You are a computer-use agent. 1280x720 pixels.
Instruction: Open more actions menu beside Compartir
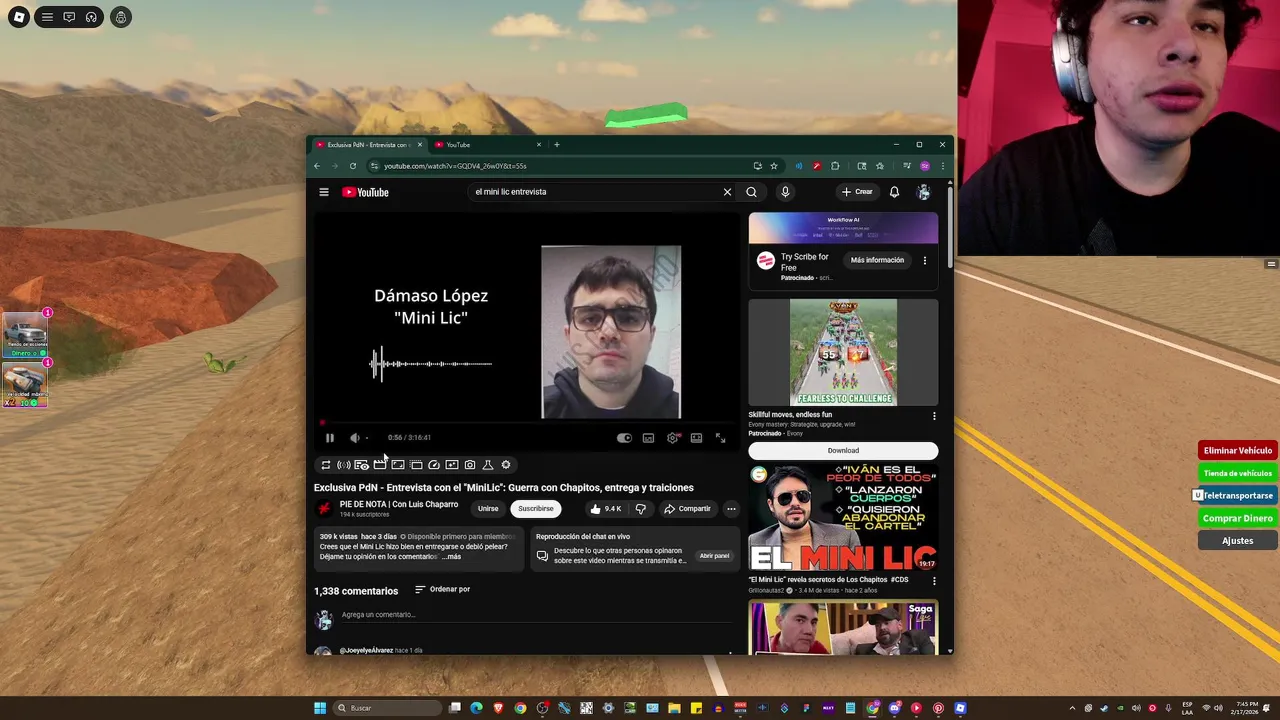point(731,509)
